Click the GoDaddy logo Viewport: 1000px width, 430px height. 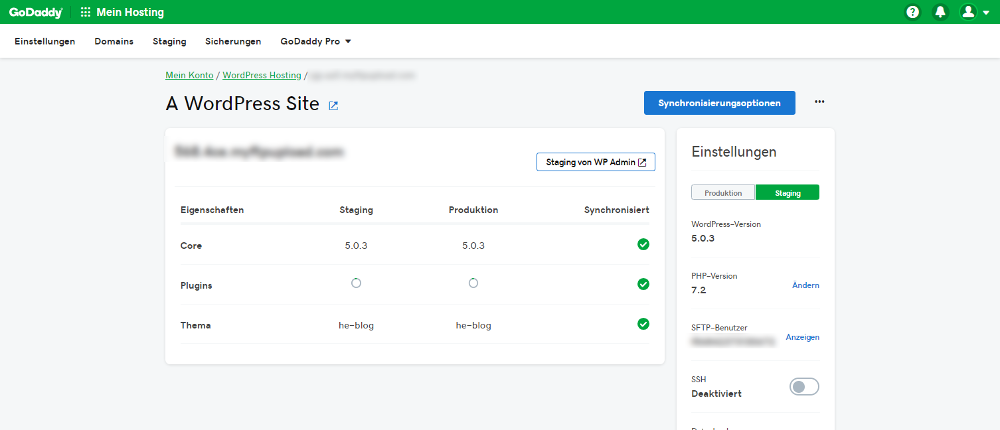[36, 12]
